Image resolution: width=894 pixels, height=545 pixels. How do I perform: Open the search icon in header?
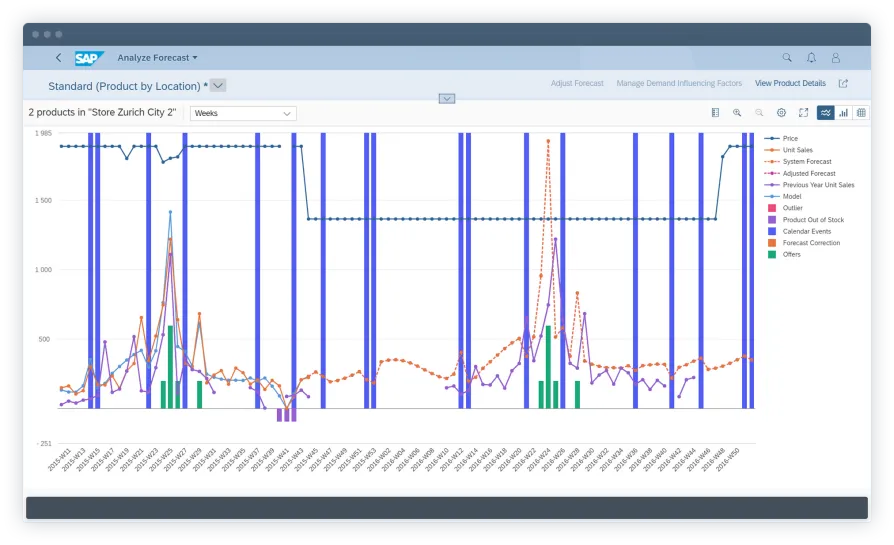click(787, 58)
